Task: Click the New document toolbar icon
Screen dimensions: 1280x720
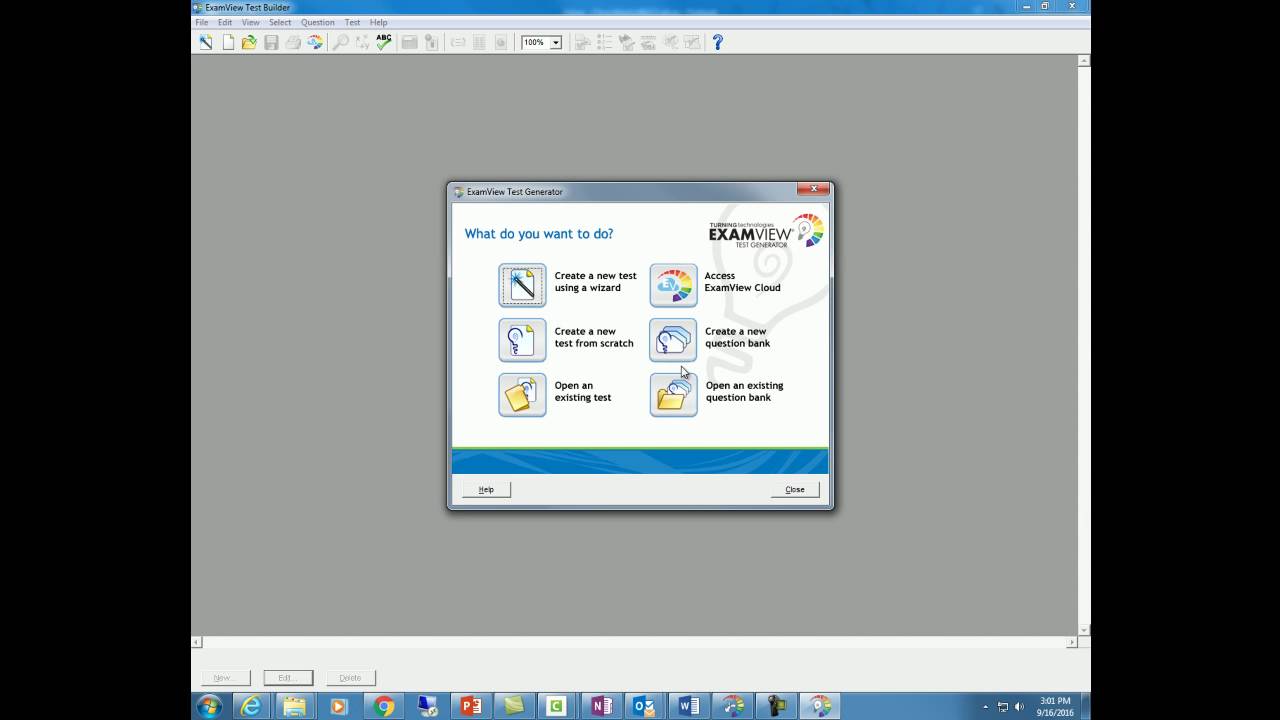Action: point(228,42)
